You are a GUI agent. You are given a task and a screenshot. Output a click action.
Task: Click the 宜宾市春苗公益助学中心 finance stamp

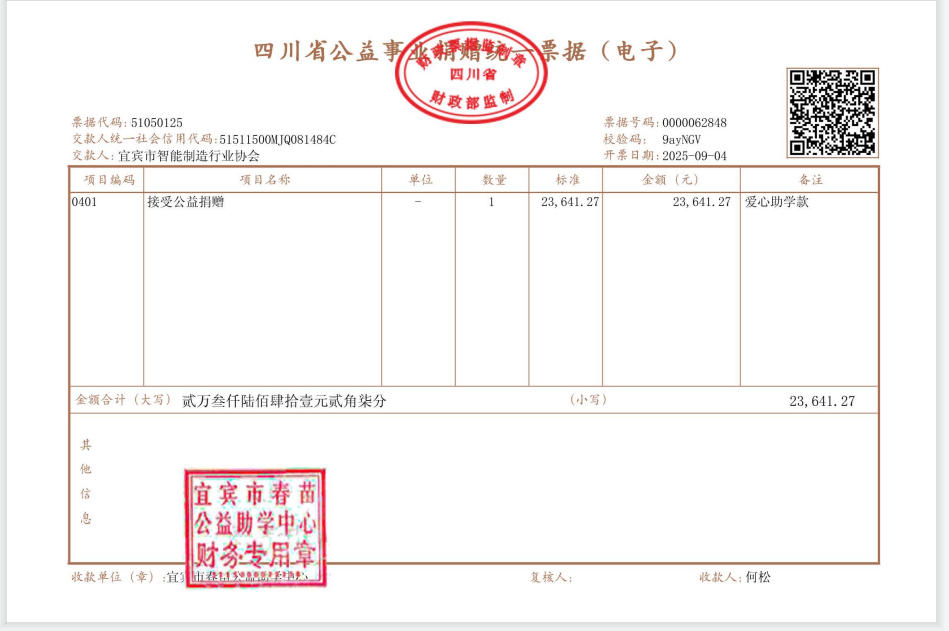pyautogui.click(x=255, y=528)
